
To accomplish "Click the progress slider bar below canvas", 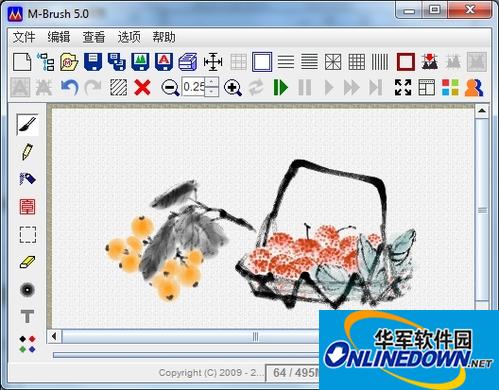I will pyautogui.click(x=186, y=355).
